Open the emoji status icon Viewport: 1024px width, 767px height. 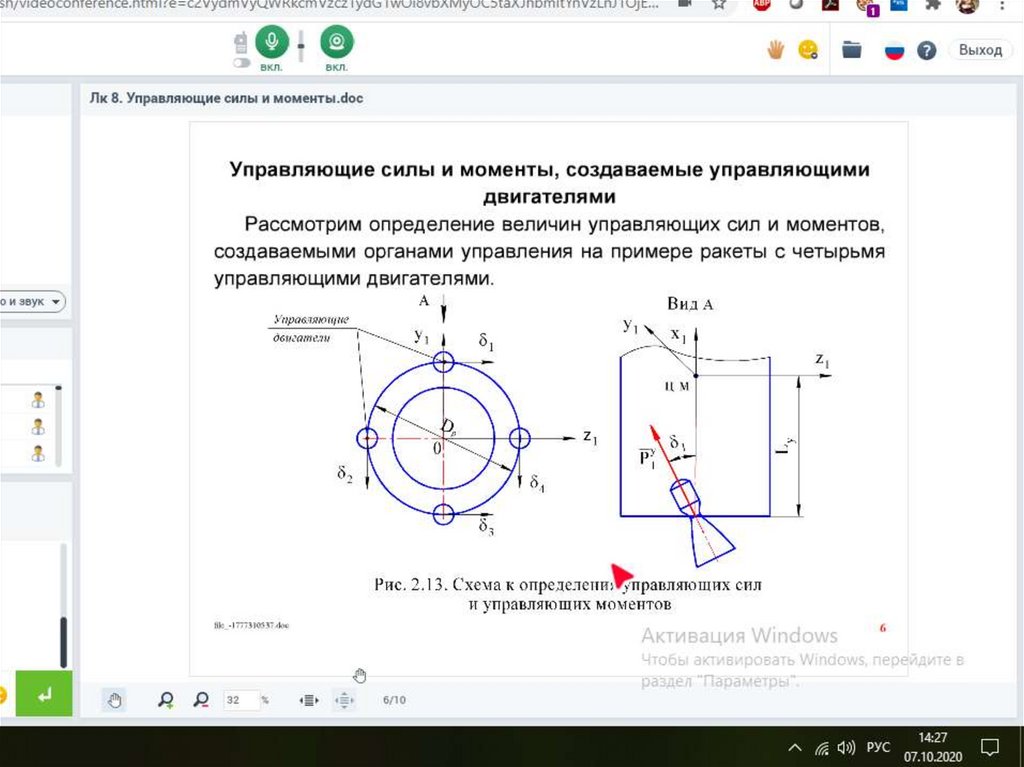[808, 50]
